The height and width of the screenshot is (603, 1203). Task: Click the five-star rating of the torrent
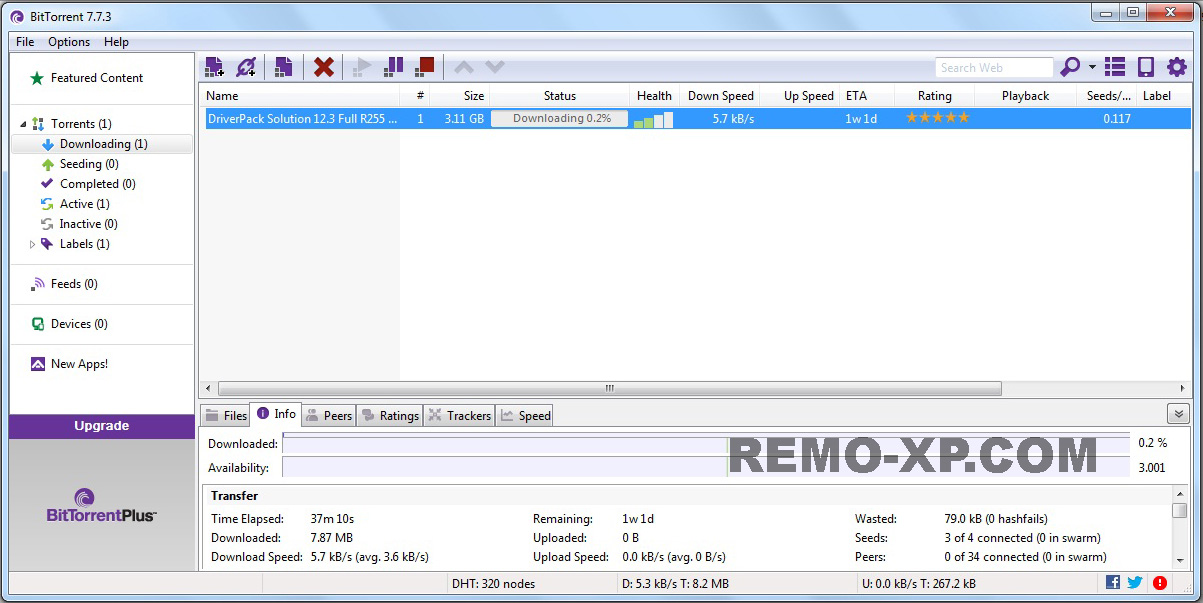tap(937, 118)
